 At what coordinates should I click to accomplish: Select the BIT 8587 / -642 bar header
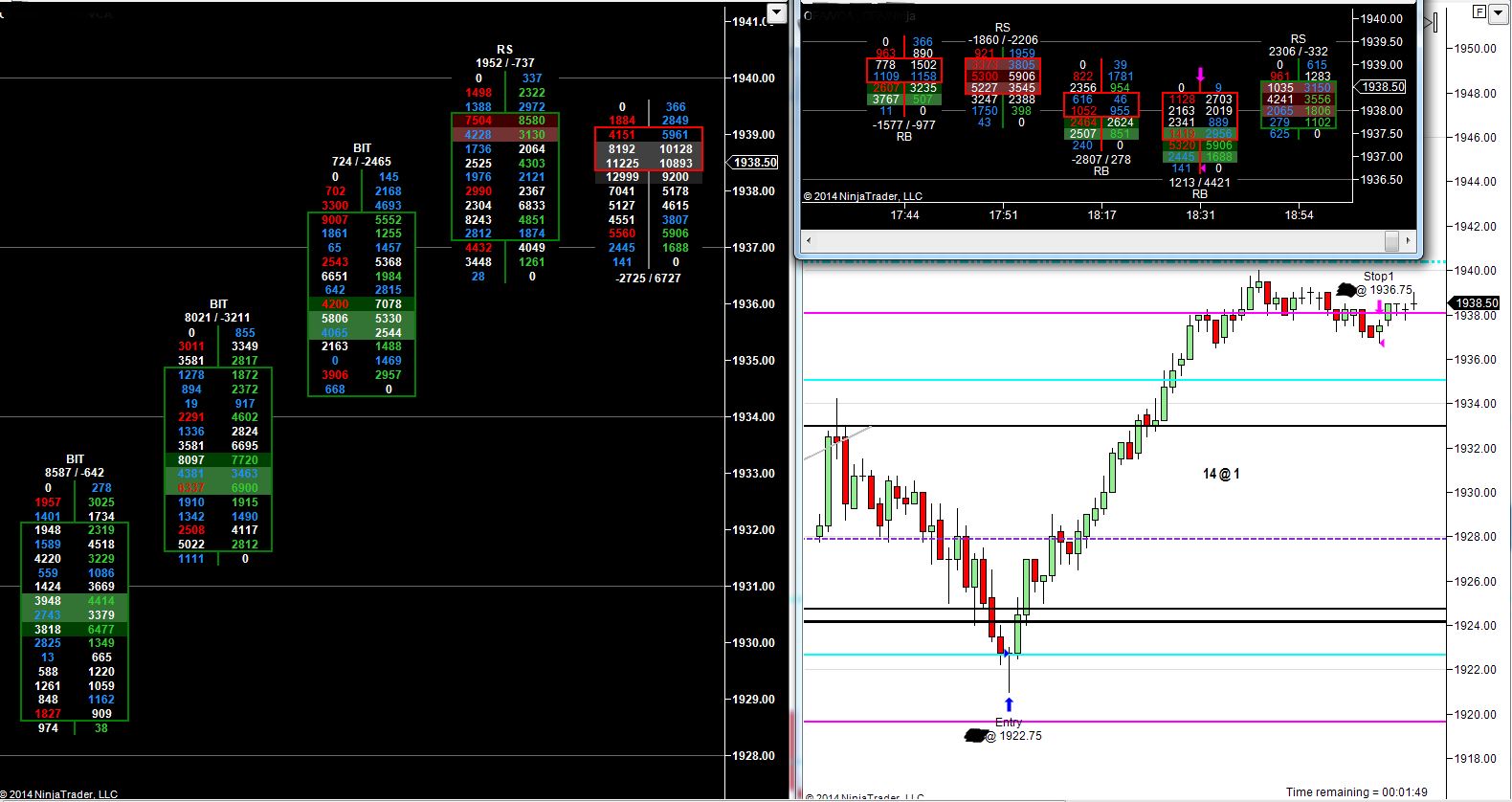point(75,466)
